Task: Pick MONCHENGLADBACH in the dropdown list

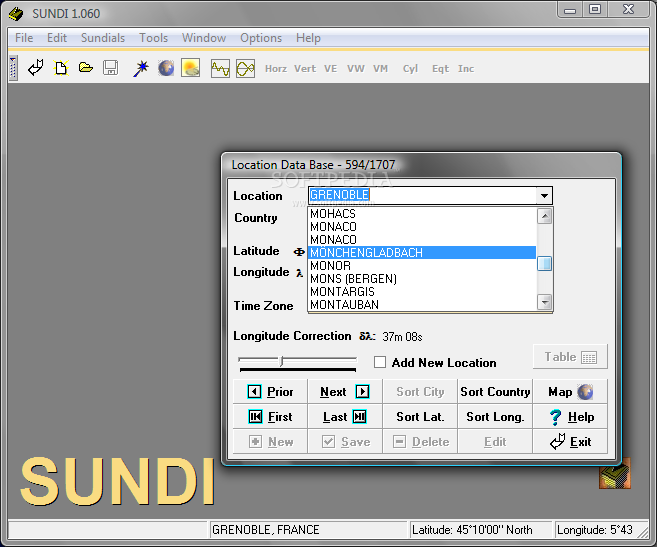Action: point(422,253)
